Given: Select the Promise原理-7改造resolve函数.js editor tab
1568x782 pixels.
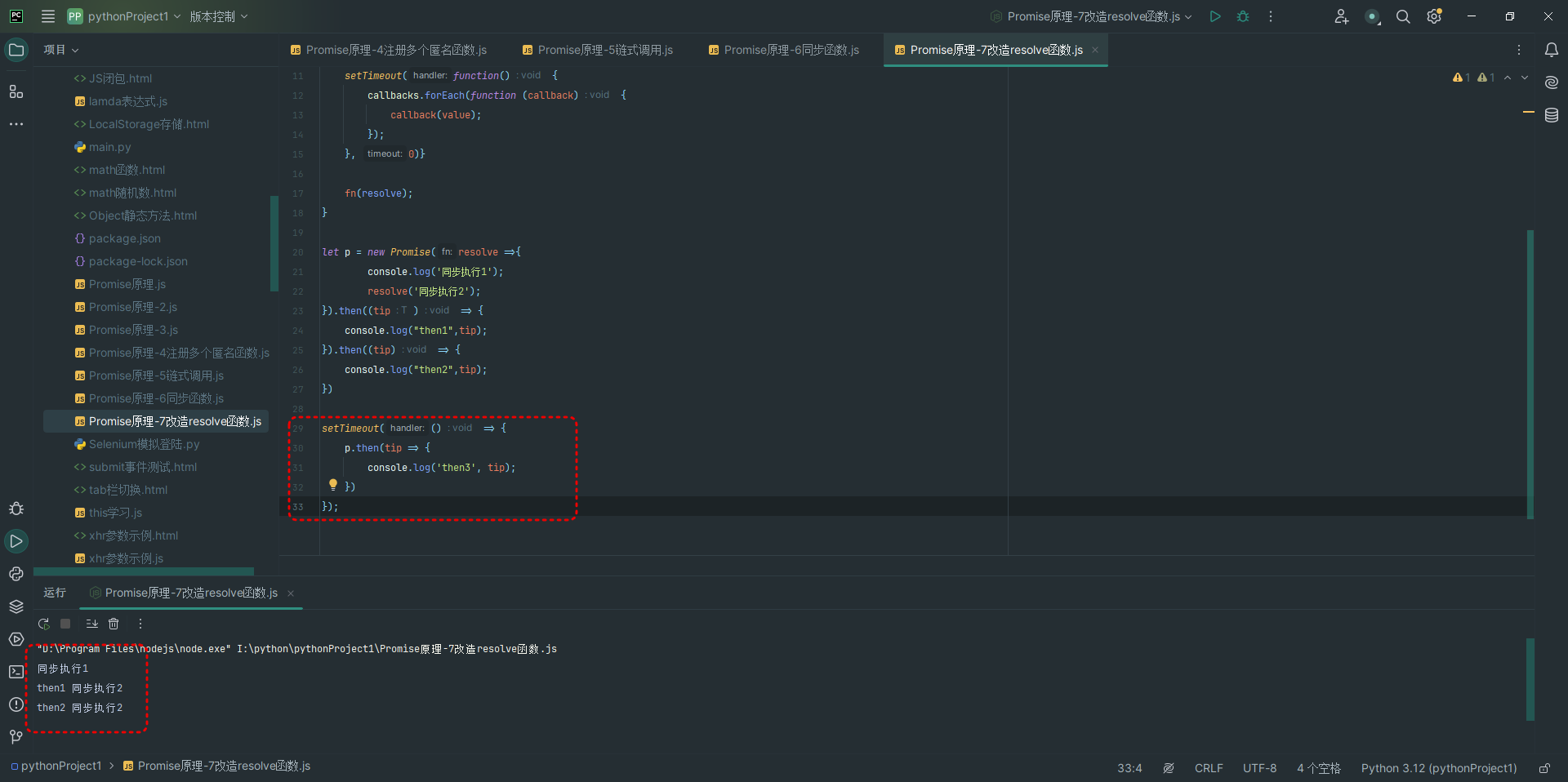Looking at the screenshot, I should click(x=996, y=50).
